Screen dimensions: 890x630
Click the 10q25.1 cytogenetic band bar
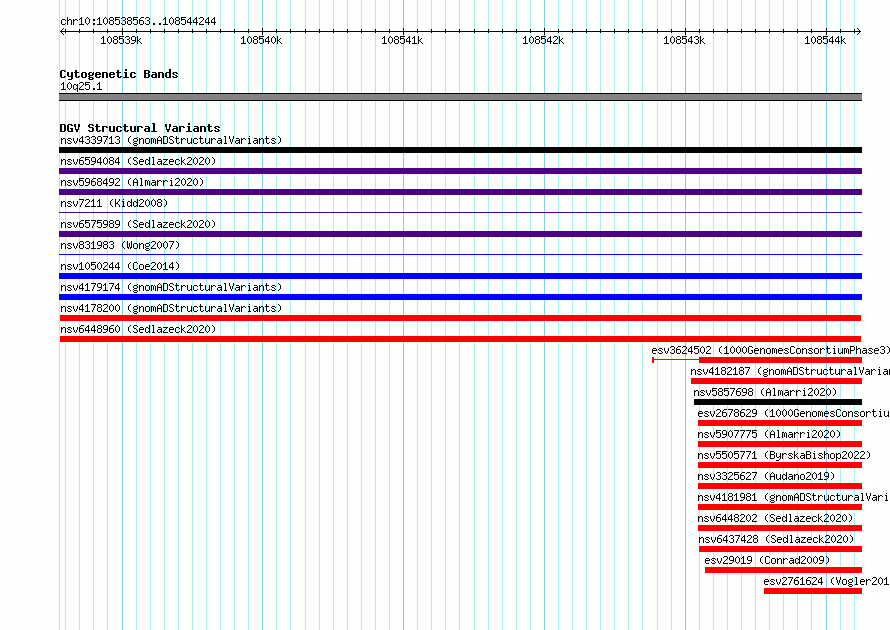460,97
